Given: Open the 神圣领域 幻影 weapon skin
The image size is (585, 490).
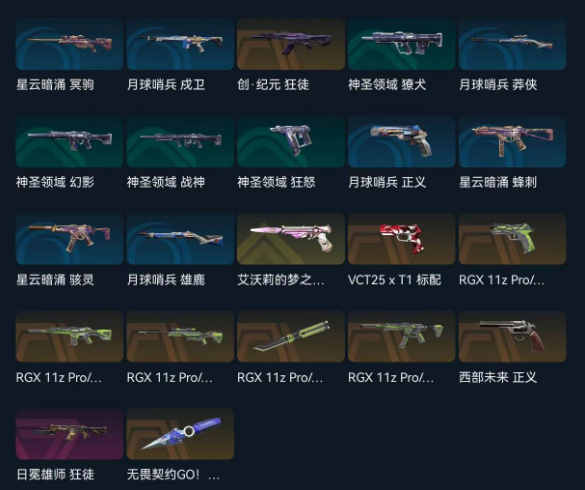Looking at the screenshot, I should (x=69, y=141).
